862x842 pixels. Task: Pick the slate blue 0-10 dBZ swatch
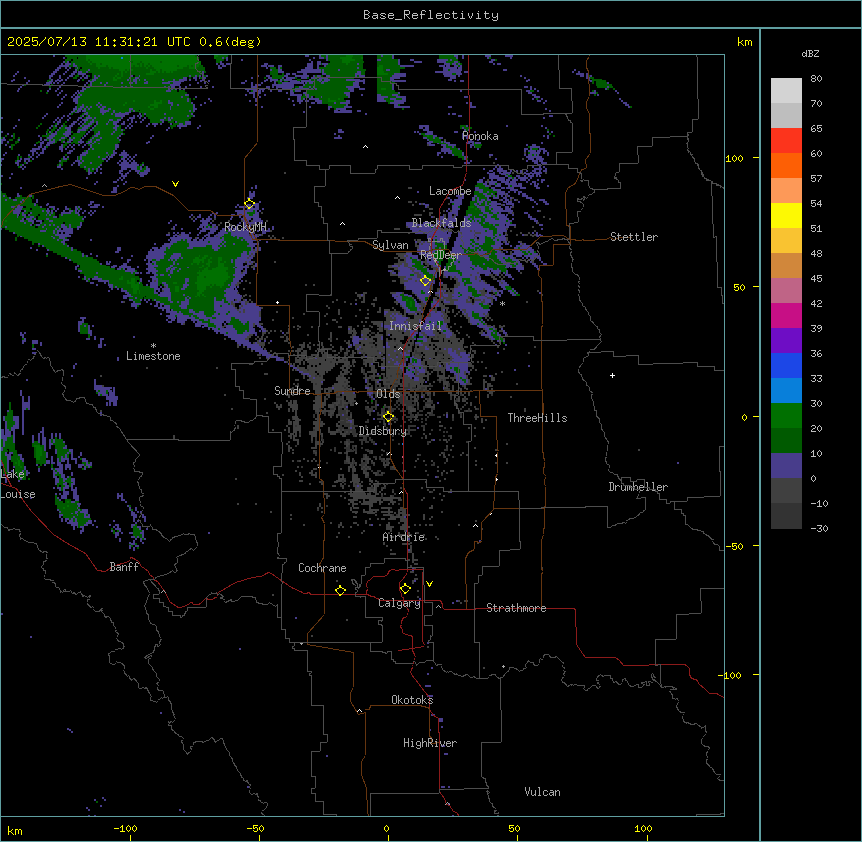786,466
